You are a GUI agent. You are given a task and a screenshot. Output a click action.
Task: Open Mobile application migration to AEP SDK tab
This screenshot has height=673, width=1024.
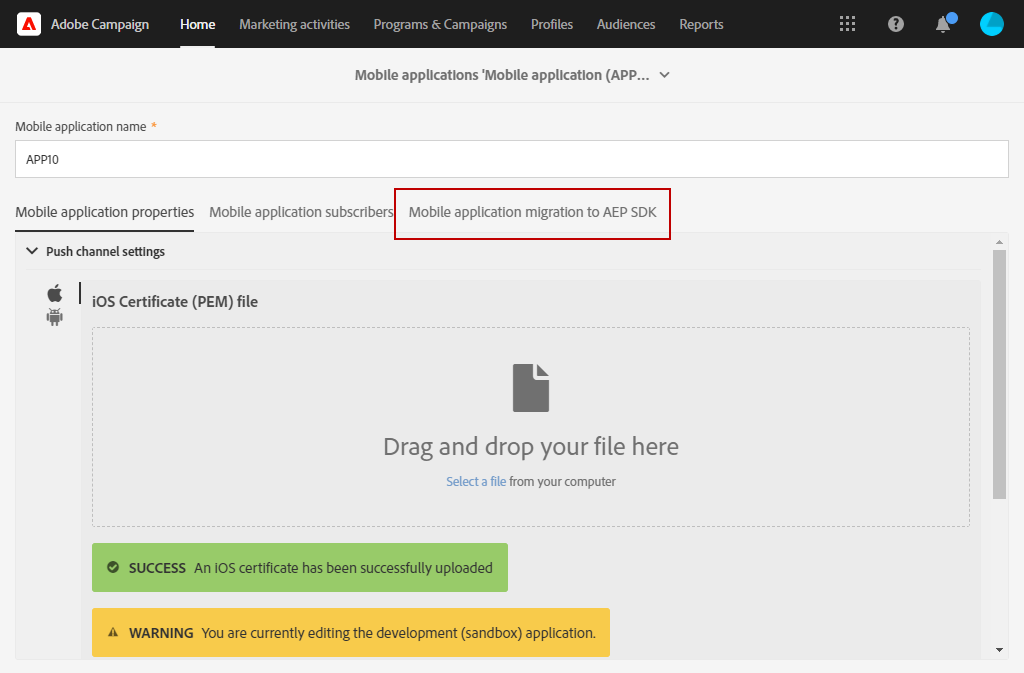pyautogui.click(x=532, y=212)
